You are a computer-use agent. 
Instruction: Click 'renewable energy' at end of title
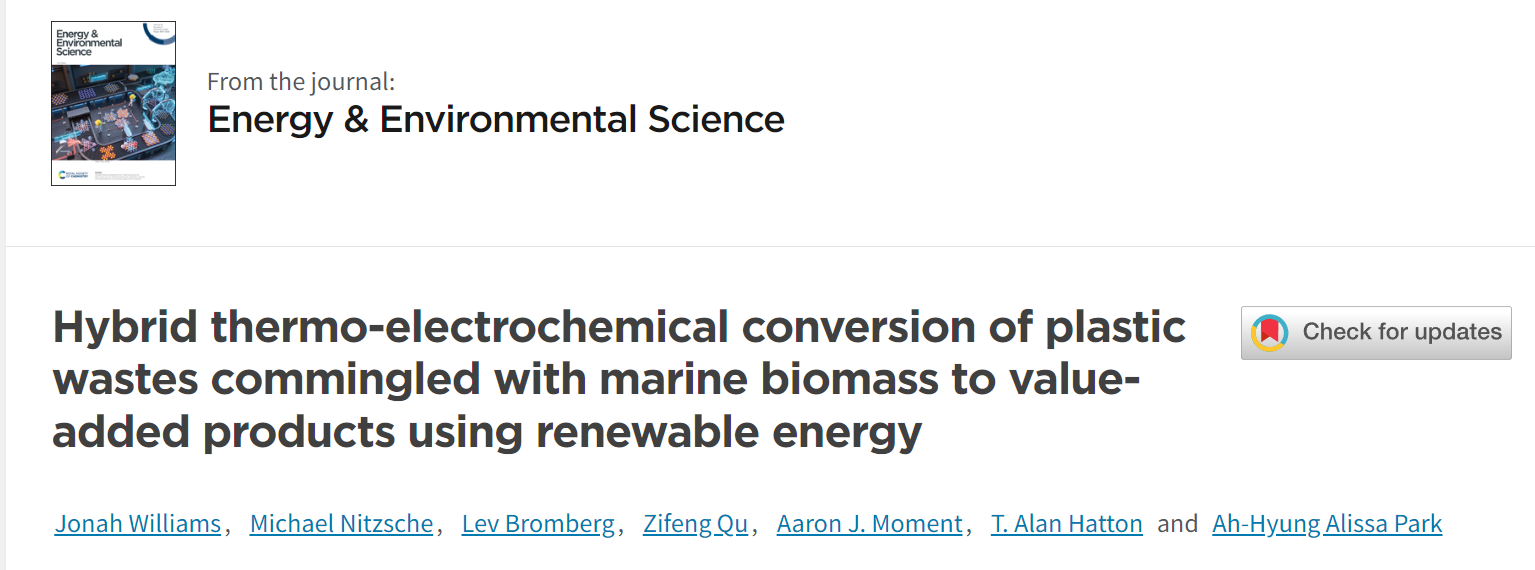pos(729,432)
